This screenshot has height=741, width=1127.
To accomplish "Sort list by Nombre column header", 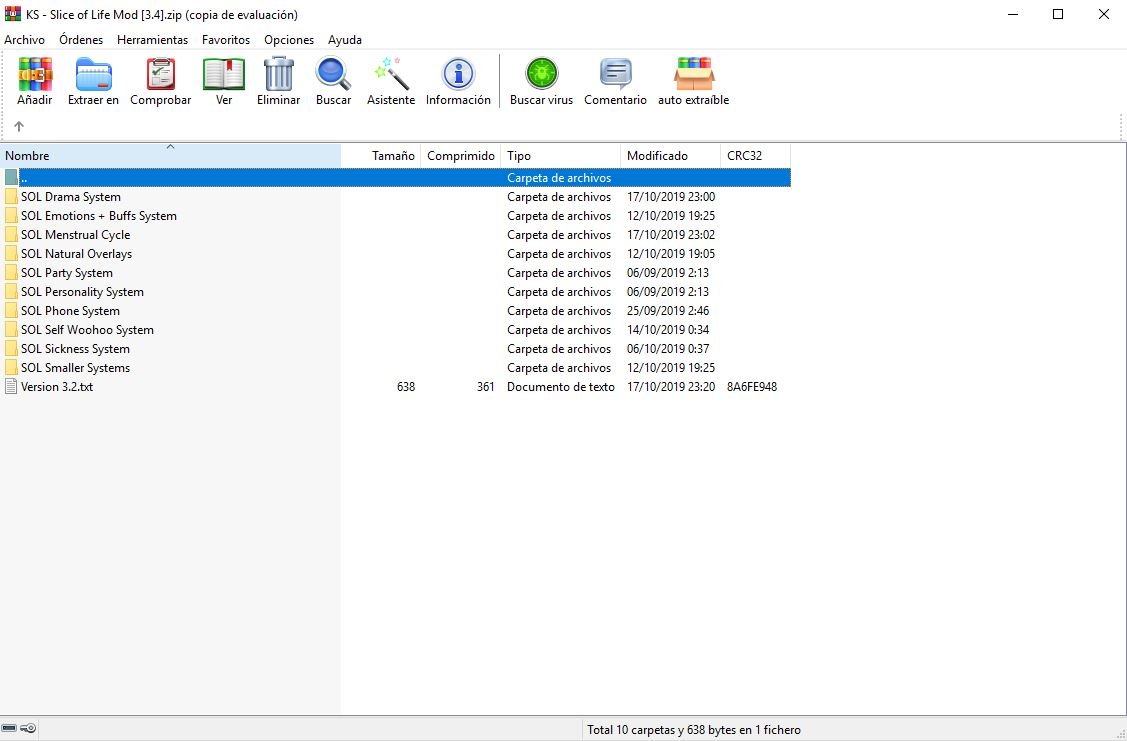I will pos(170,156).
